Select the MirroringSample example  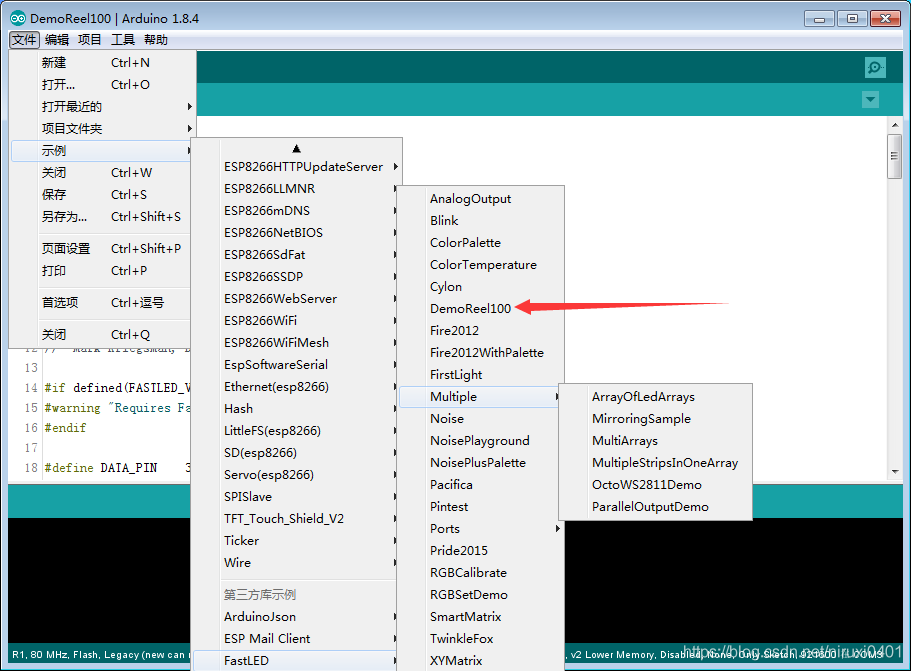click(655, 419)
